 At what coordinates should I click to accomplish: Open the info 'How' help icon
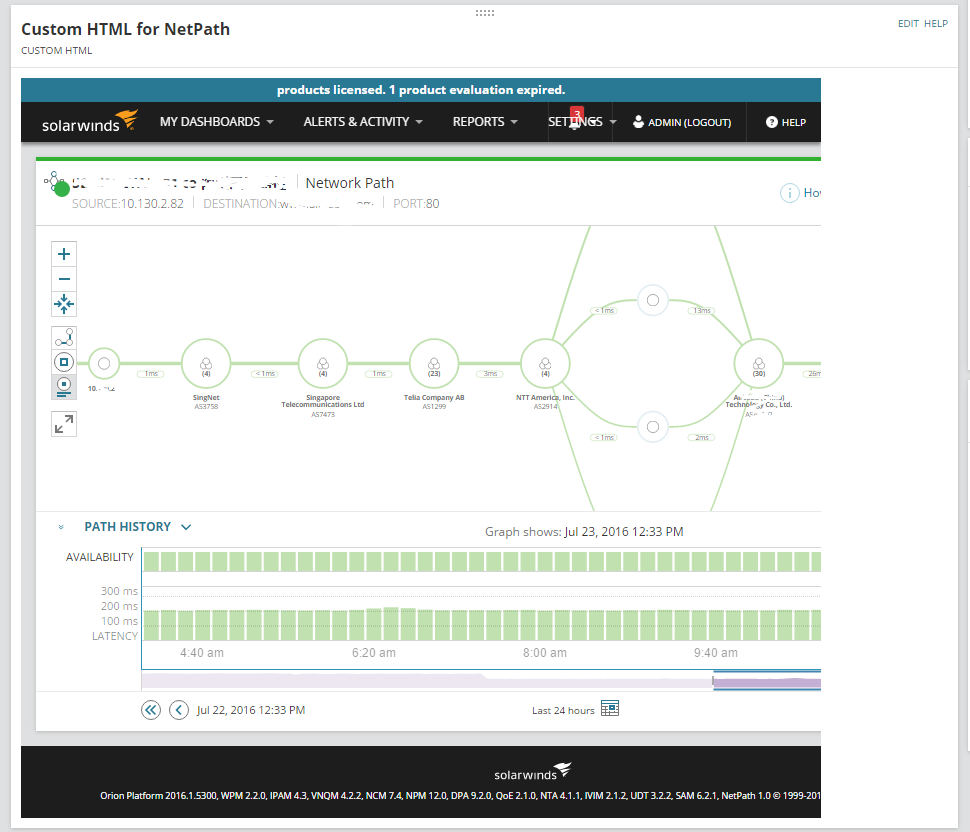[789, 193]
